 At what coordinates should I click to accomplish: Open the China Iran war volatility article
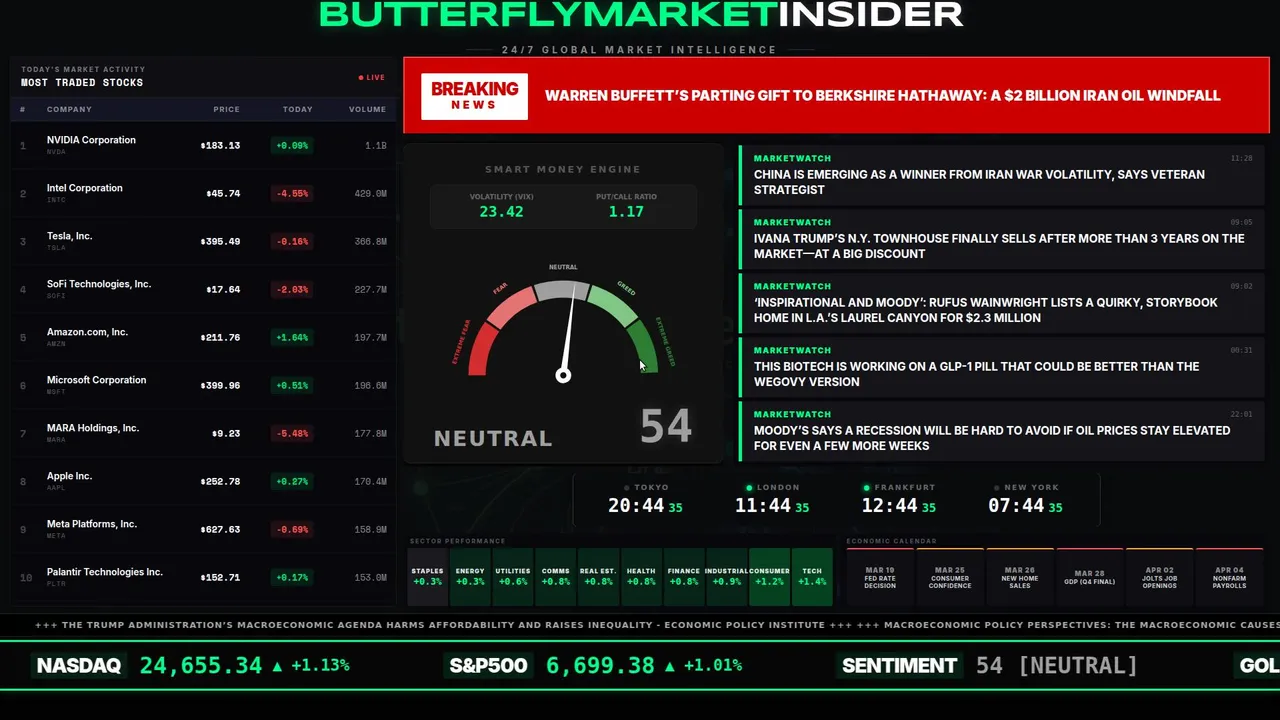point(1001,175)
